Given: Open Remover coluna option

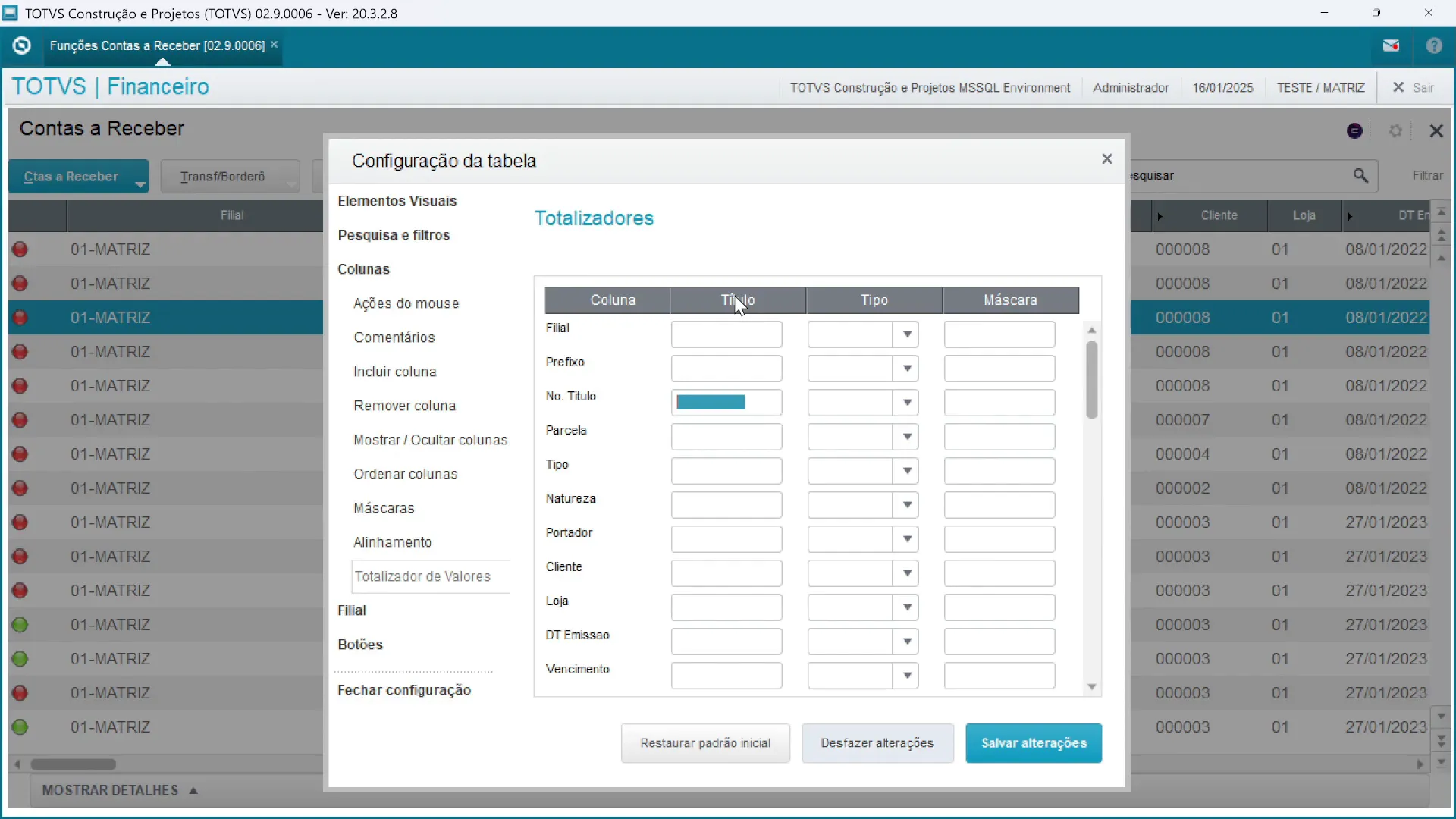Looking at the screenshot, I should tap(404, 406).
